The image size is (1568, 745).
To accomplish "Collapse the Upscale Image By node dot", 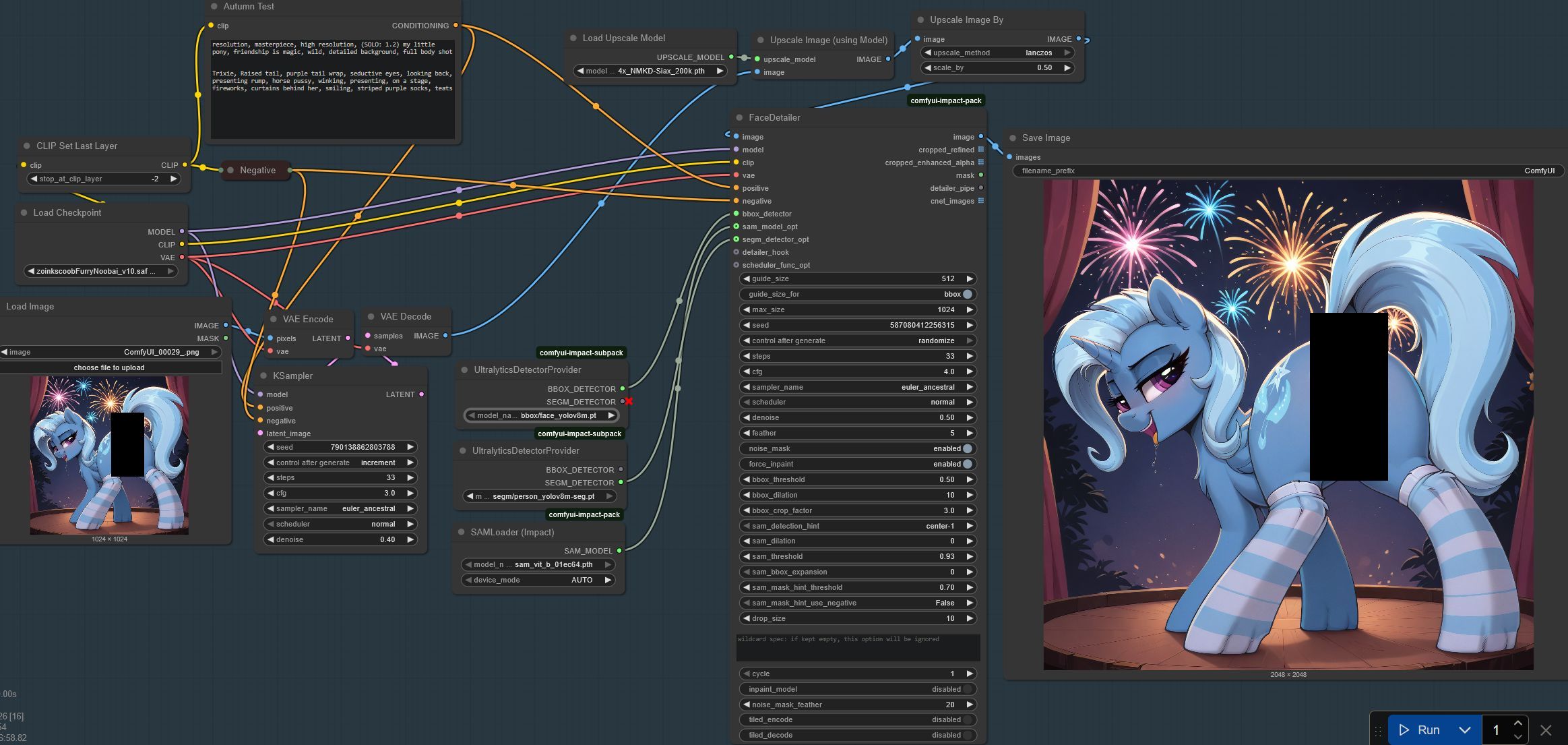I will 921,20.
